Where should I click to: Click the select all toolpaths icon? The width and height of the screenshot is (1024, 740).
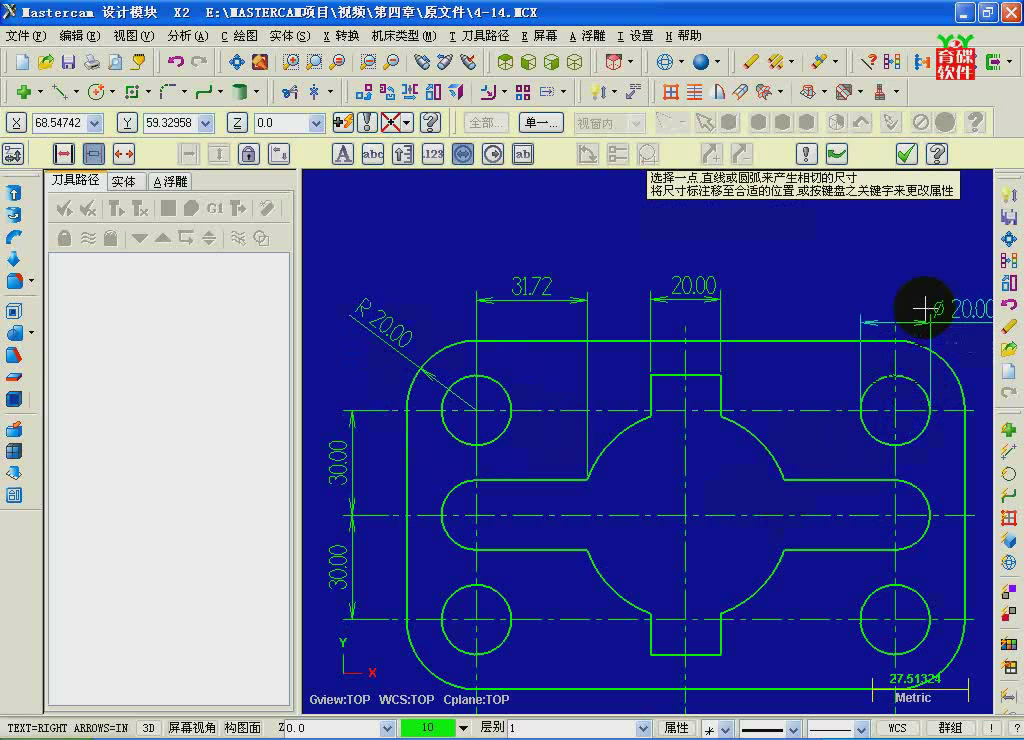pos(64,208)
